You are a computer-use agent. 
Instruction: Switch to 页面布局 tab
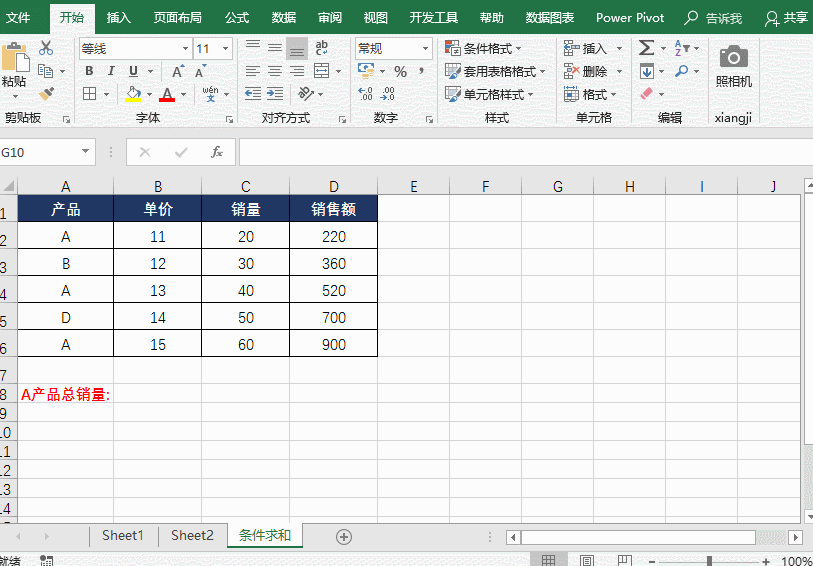click(177, 18)
